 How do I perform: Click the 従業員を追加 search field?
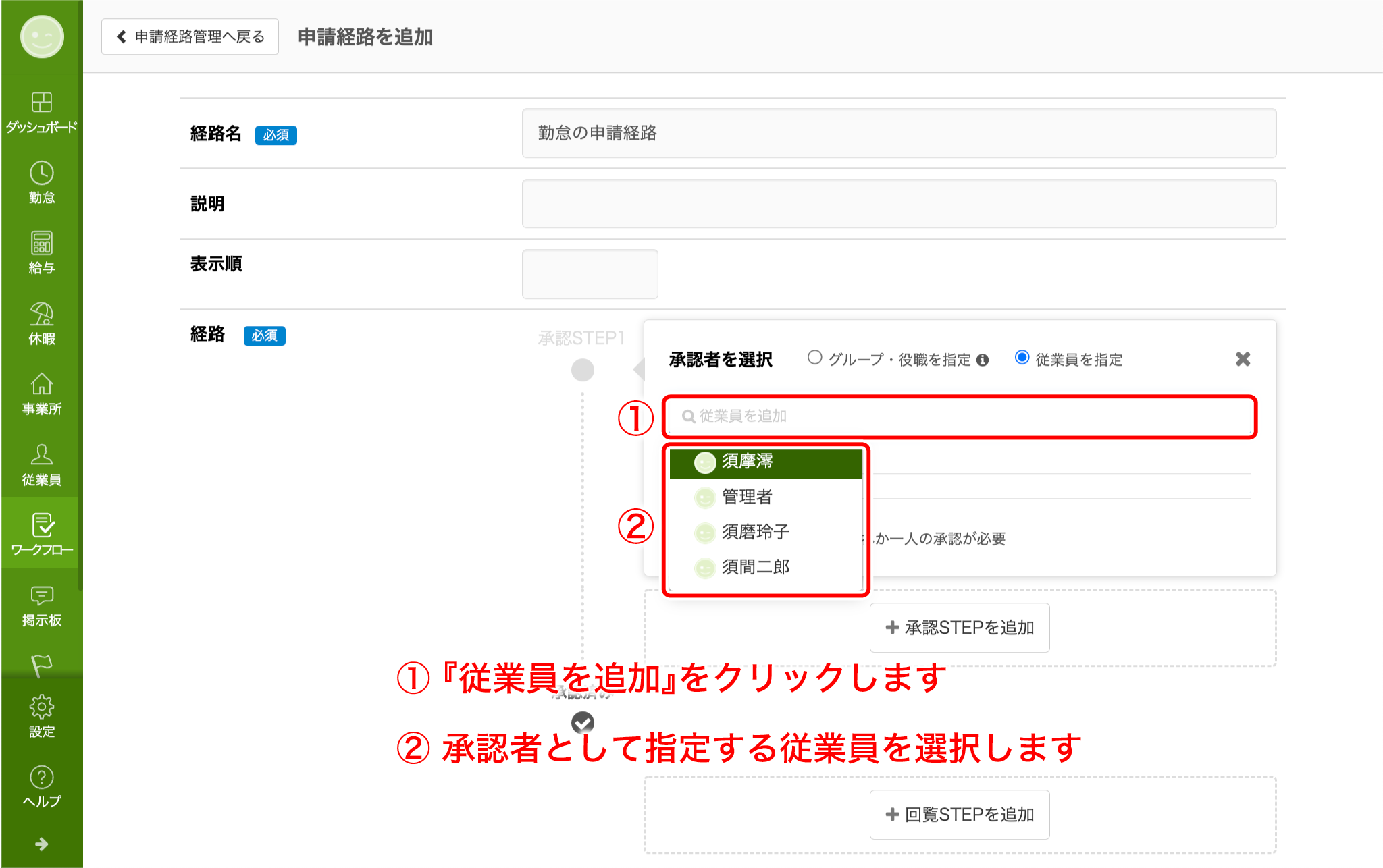coord(960,416)
